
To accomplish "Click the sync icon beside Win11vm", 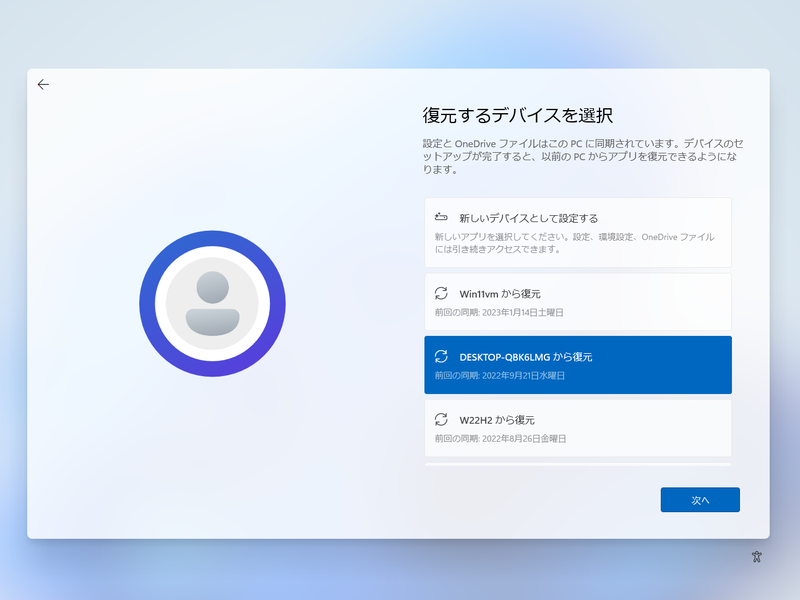I will click(440, 294).
